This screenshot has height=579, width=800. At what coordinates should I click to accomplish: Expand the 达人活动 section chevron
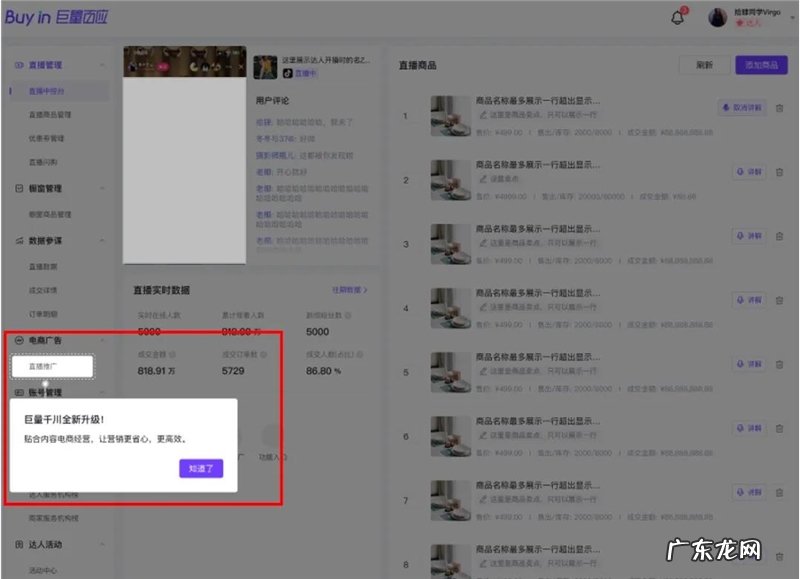coord(103,545)
